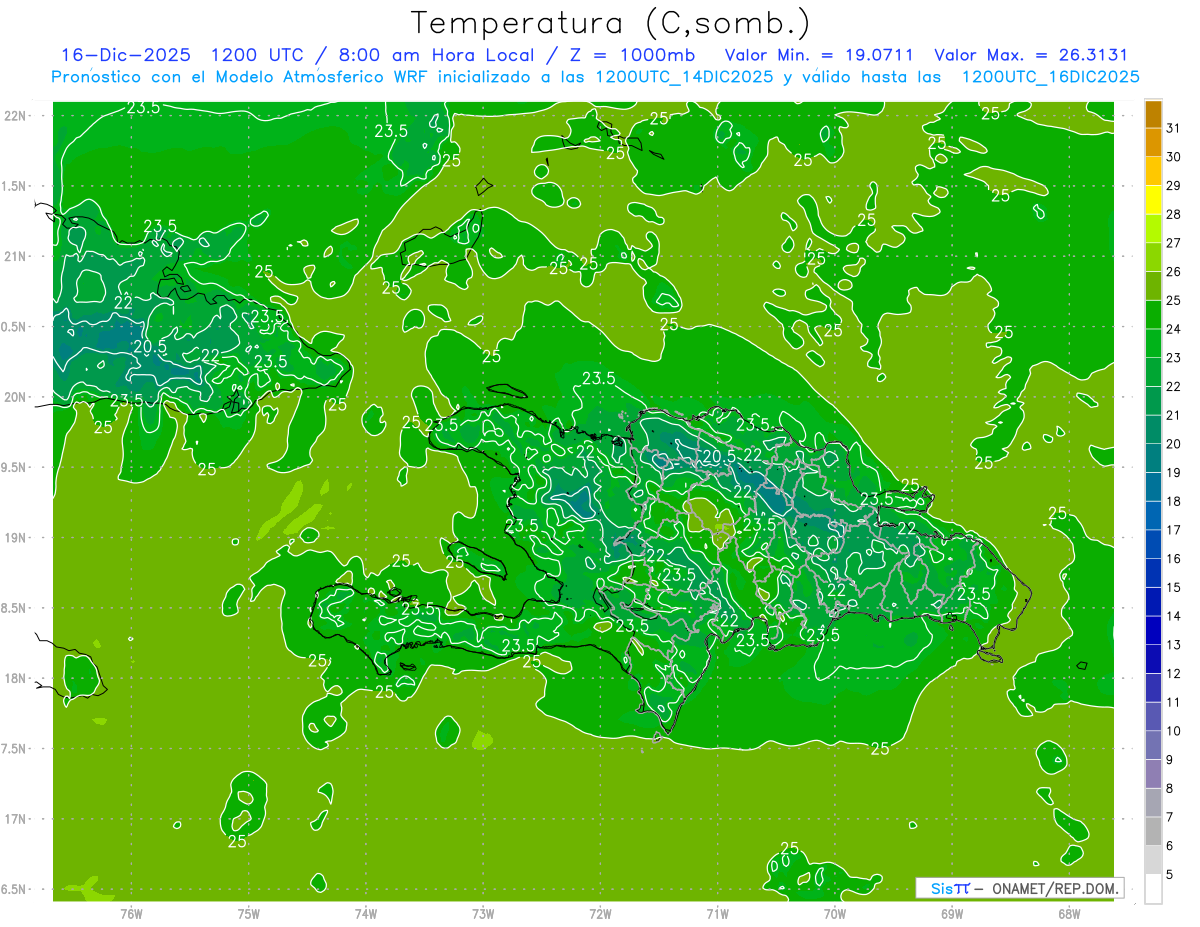Click the 71W longitude axis label
The height and width of the screenshot is (927, 1200).
(x=717, y=914)
